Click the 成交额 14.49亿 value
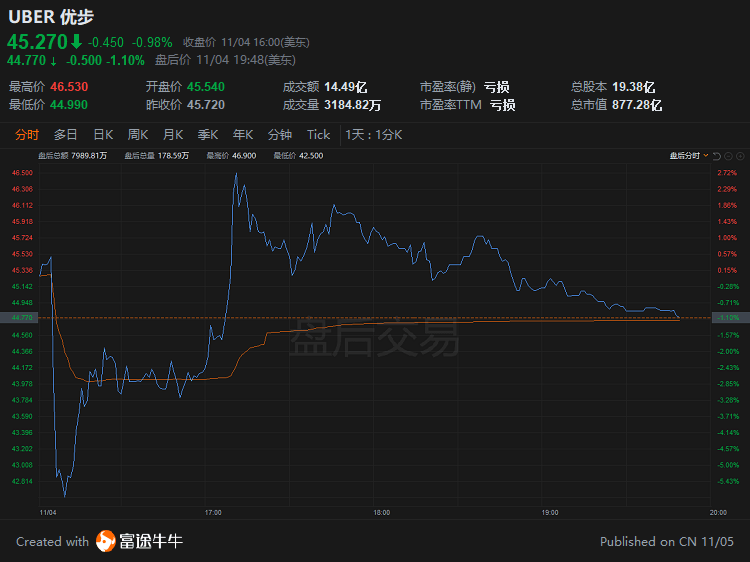The width and height of the screenshot is (750, 562). (x=345, y=87)
